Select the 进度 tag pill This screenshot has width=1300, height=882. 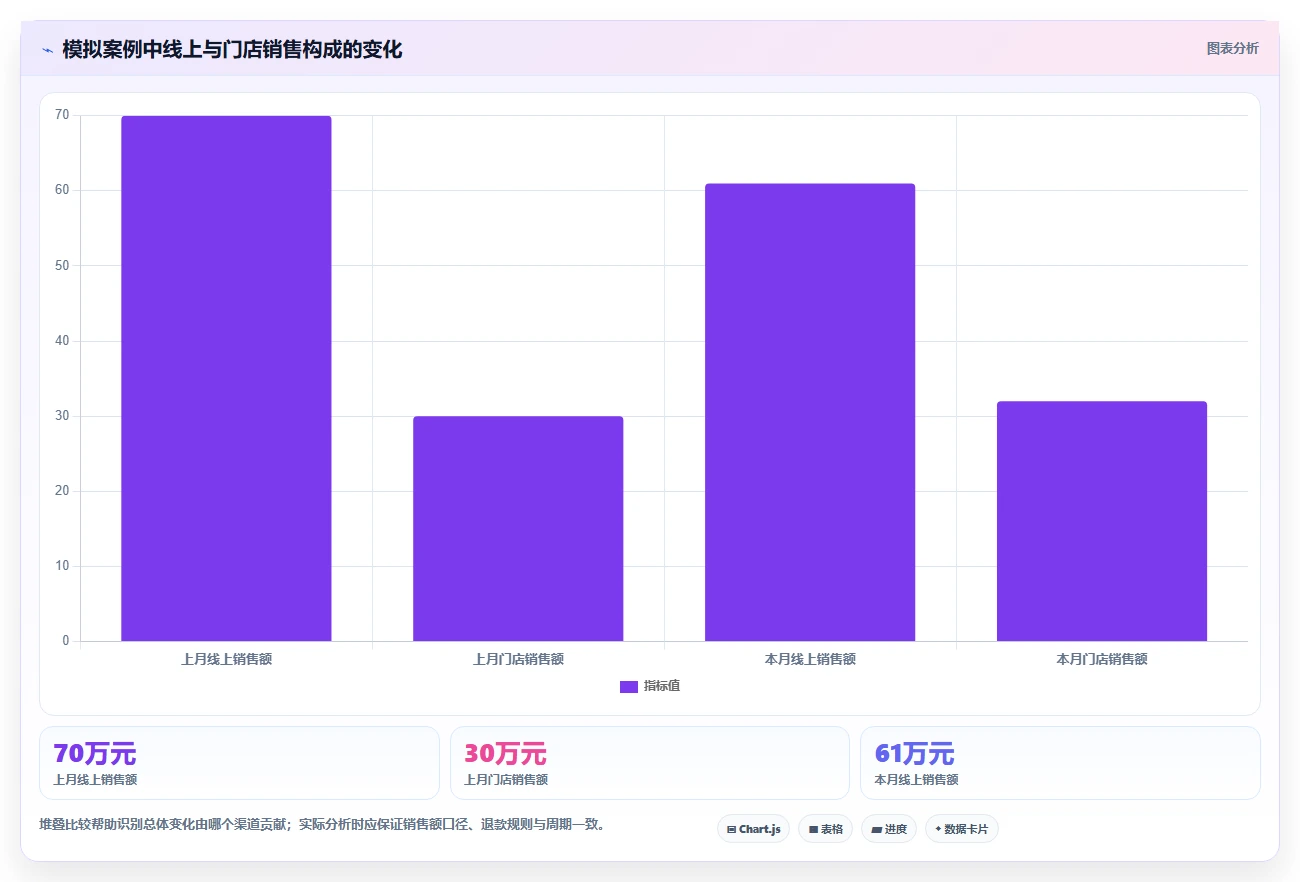pyautogui.click(x=888, y=829)
